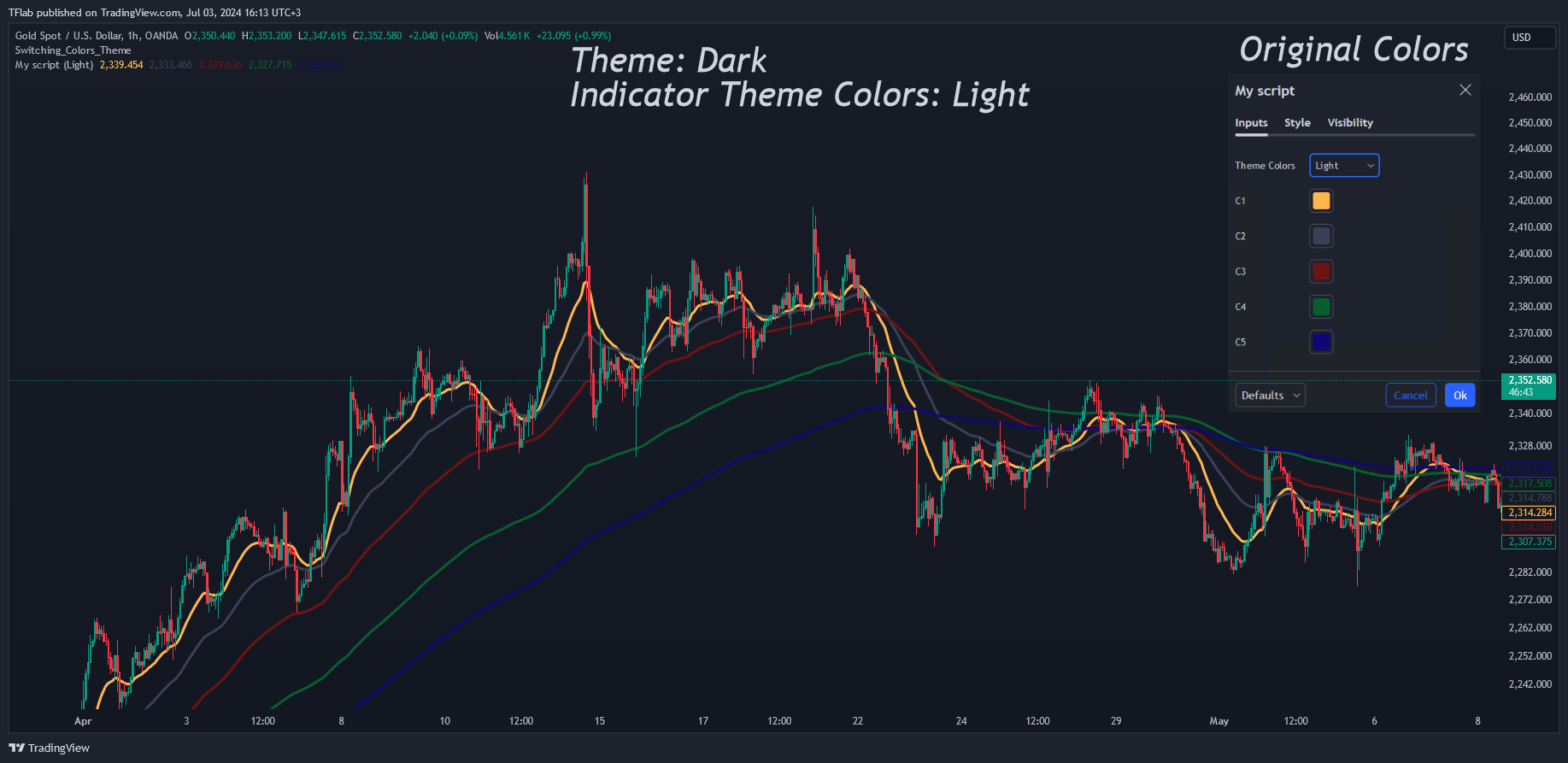
Task: Click the Cancel button
Action: tap(1410, 395)
